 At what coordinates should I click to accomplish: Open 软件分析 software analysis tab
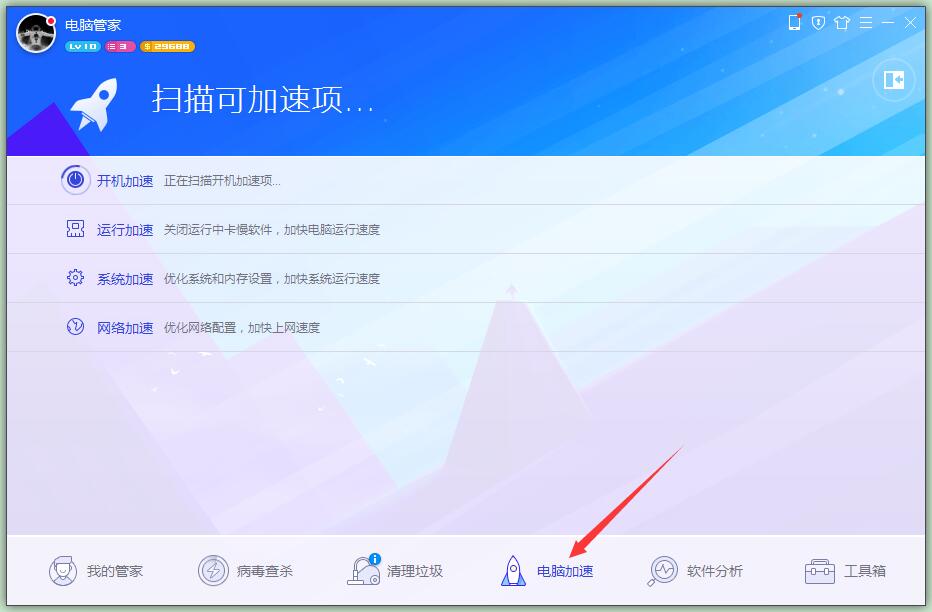tap(696, 571)
